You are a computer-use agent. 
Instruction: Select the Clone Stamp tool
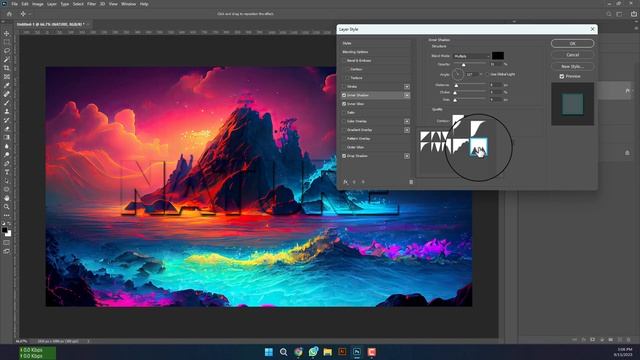pyautogui.click(x=7, y=111)
